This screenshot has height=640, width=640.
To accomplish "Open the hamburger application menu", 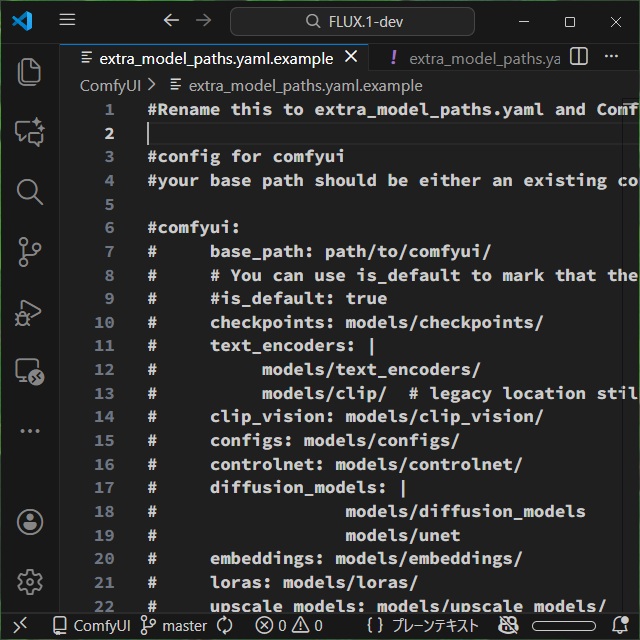I will pyautogui.click(x=67, y=21).
